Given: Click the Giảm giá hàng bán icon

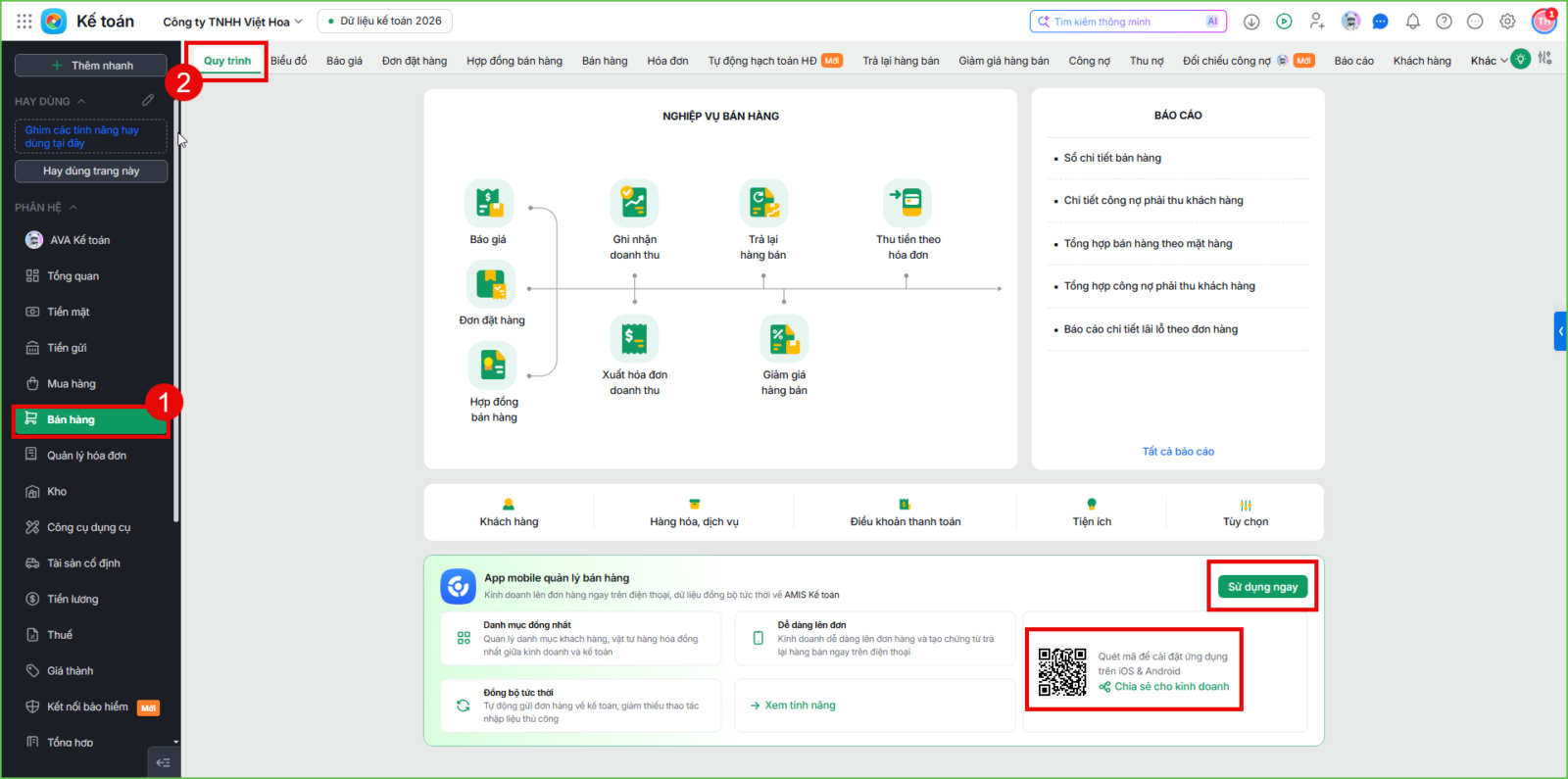Looking at the screenshot, I should (x=784, y=338).
